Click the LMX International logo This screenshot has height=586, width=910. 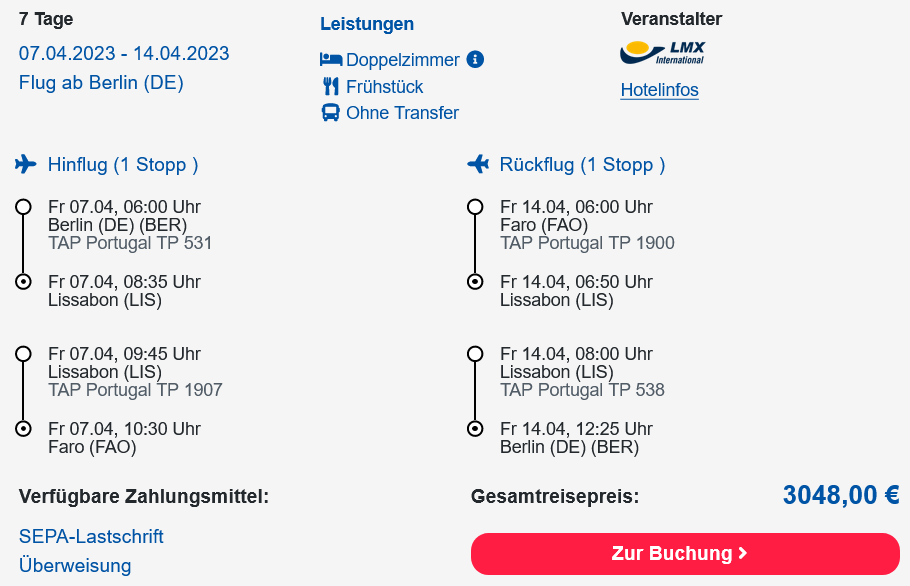(662, 52)
